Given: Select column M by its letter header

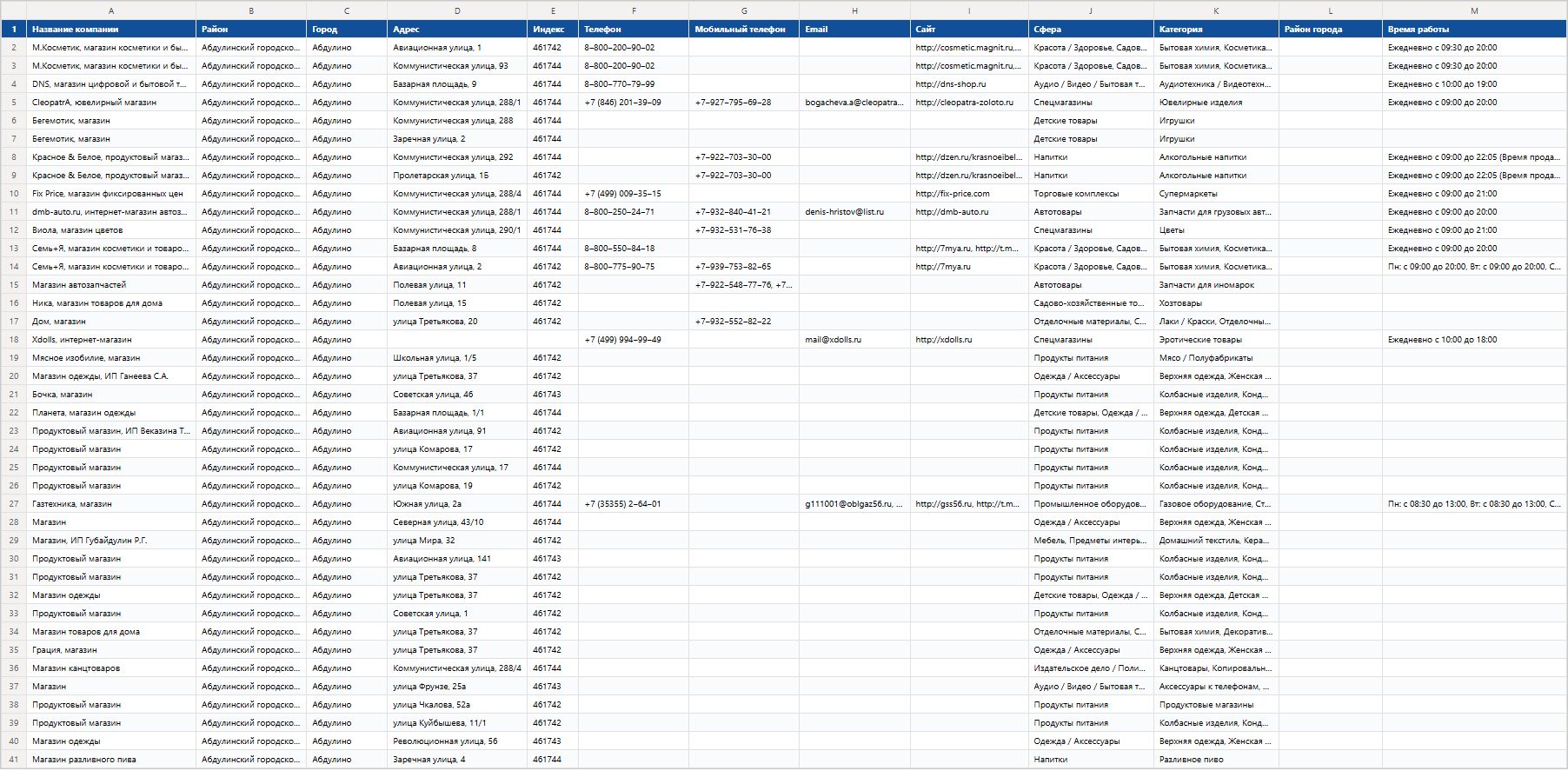Looking at the screenshot, I should tap(1474, 10).
